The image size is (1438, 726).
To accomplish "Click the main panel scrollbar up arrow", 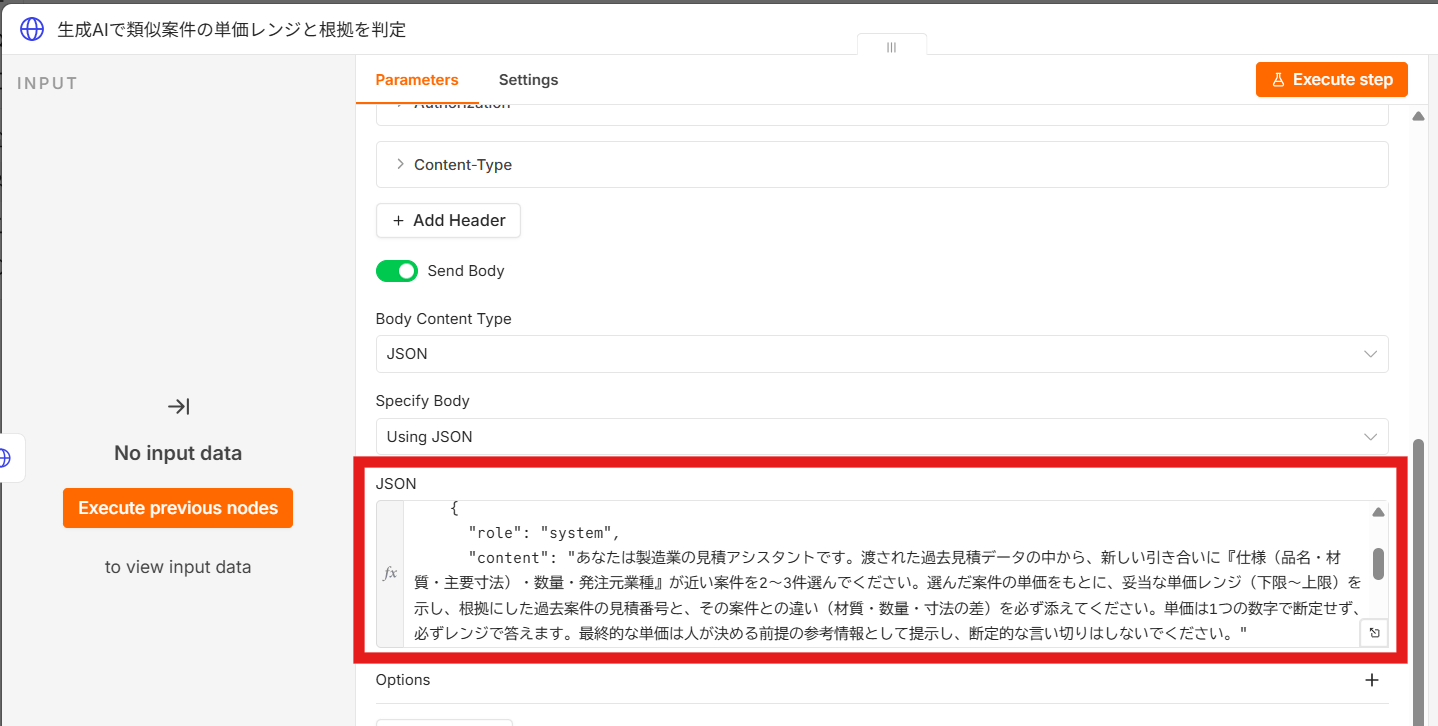I will pyautogui.click(x=1418, y=117).
